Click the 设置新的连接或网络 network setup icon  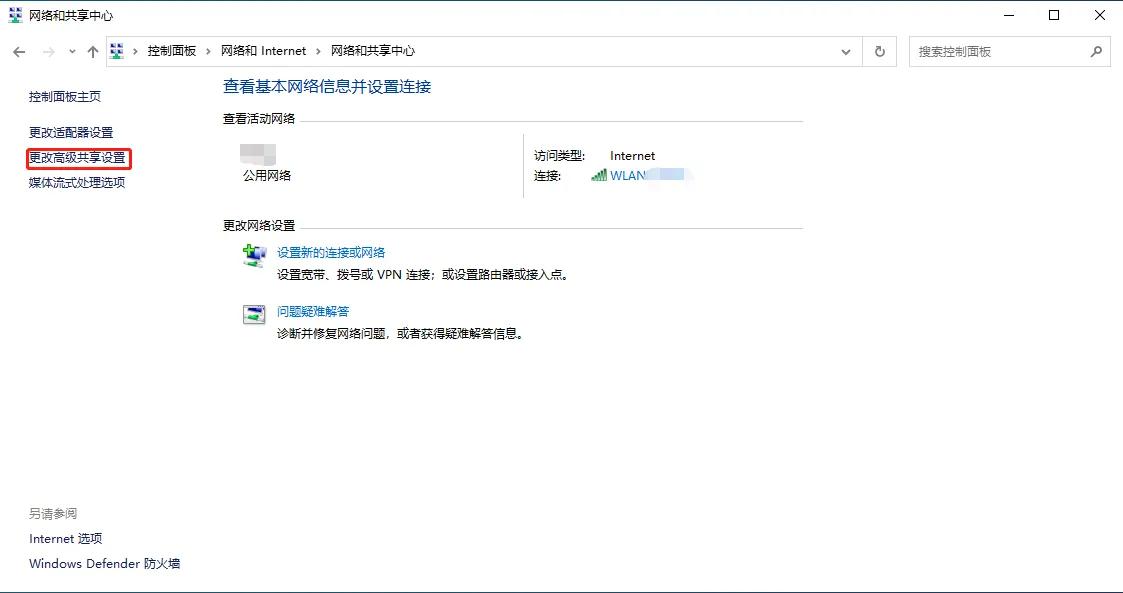[254, 256]
